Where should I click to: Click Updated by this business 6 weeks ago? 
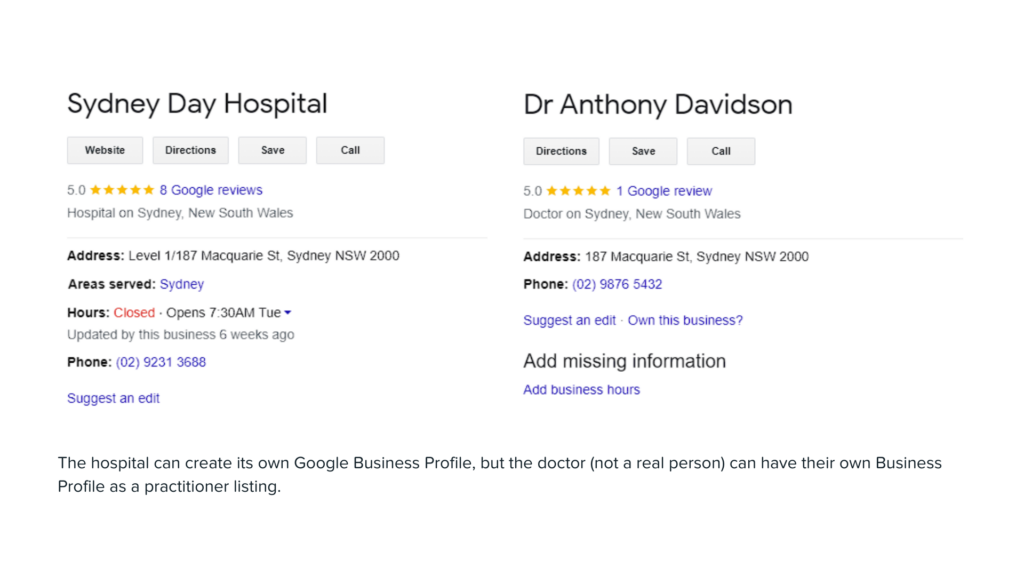pyautogui.click(x=180, y=334)
